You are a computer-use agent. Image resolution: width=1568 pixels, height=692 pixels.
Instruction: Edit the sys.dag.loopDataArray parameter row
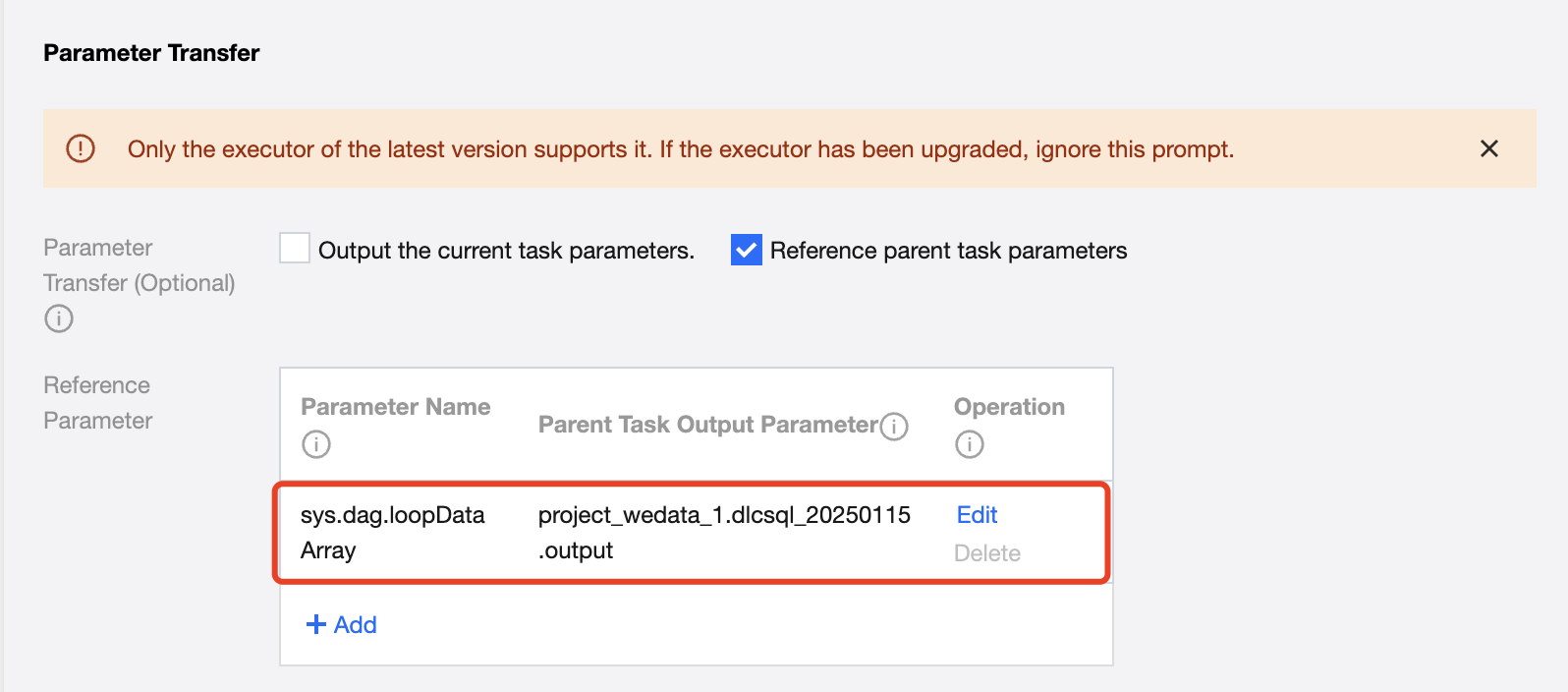[x=977, y=515]
